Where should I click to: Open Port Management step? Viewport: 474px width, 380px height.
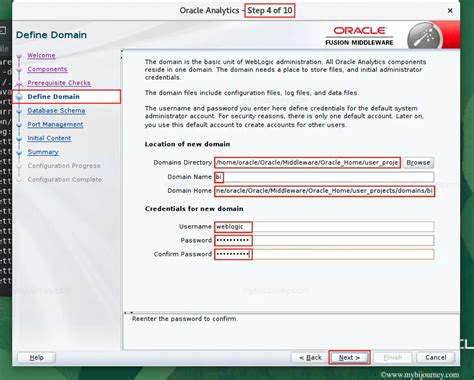pyautogui.click(x=55, y=124)
